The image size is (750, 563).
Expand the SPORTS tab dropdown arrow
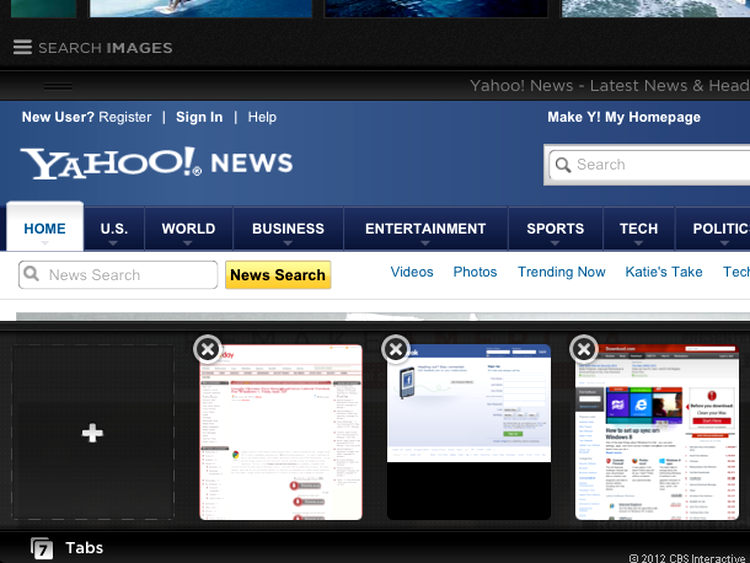click(555, 243)
